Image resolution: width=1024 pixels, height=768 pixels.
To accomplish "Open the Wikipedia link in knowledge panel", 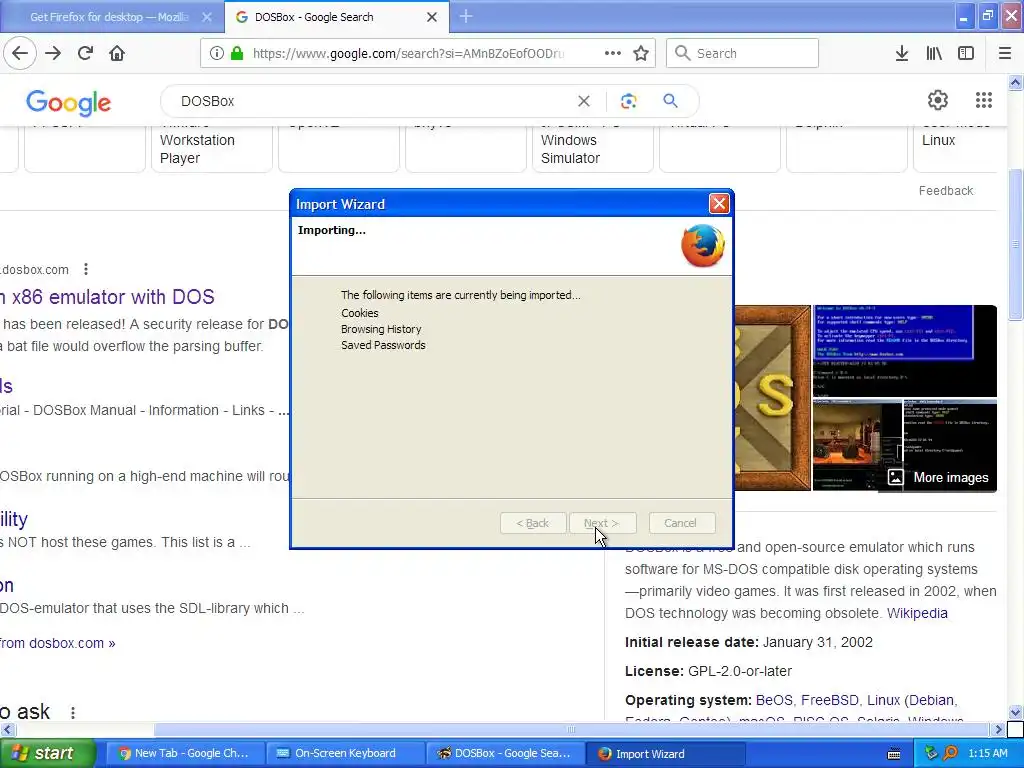I will (917, 613).
